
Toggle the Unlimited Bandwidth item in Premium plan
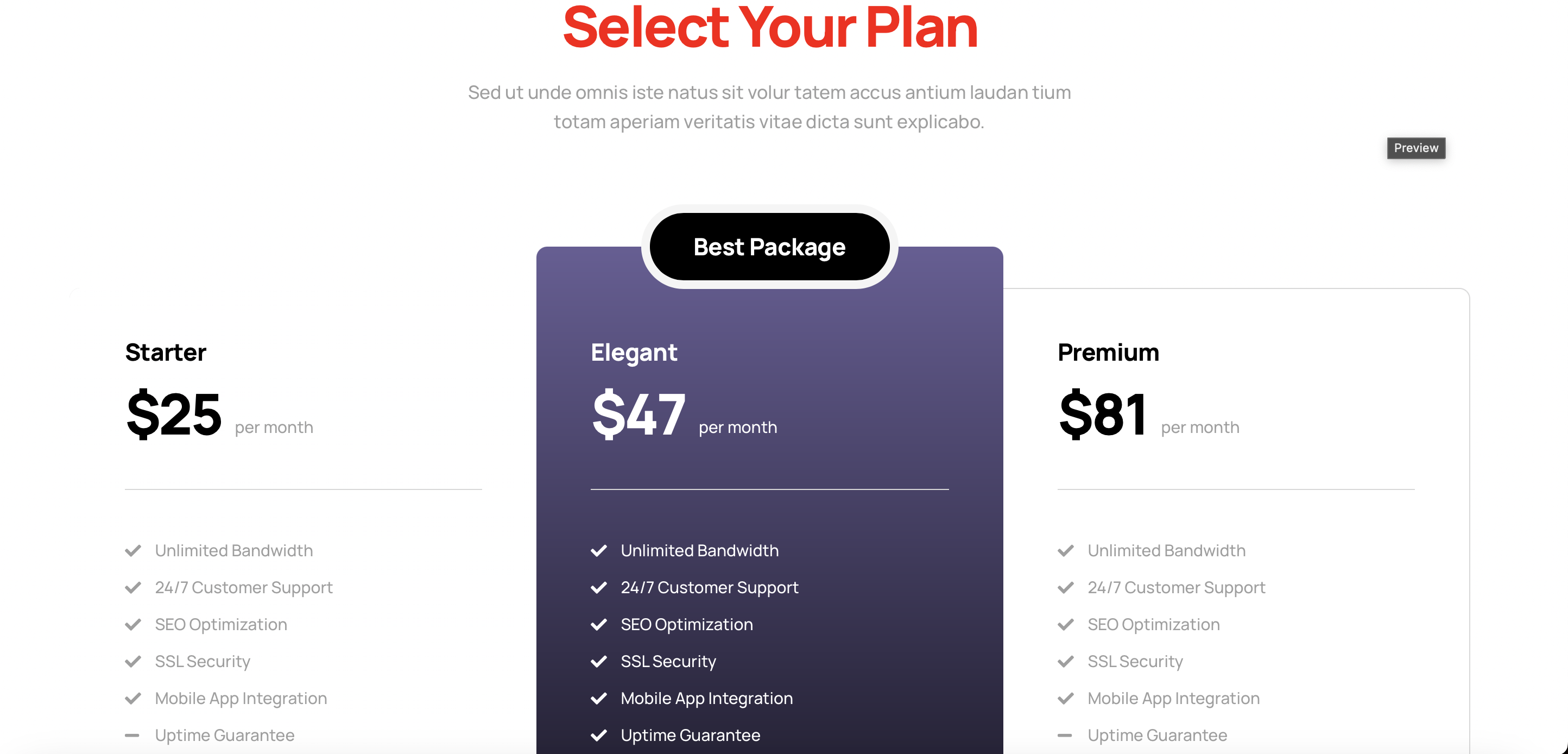coord(1166,551)
